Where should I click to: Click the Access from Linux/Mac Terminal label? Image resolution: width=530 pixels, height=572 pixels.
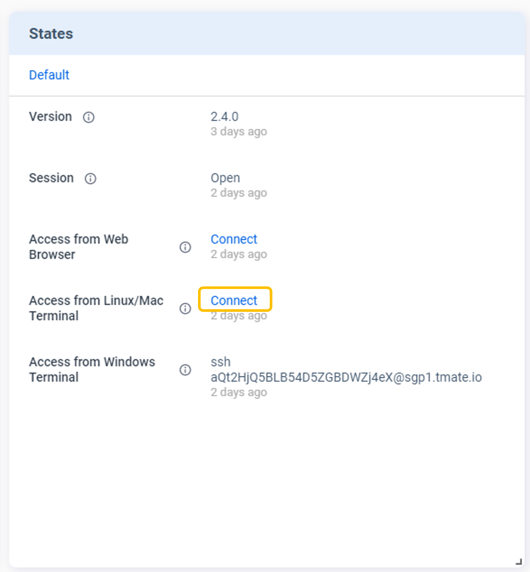(x=96, y=308)
